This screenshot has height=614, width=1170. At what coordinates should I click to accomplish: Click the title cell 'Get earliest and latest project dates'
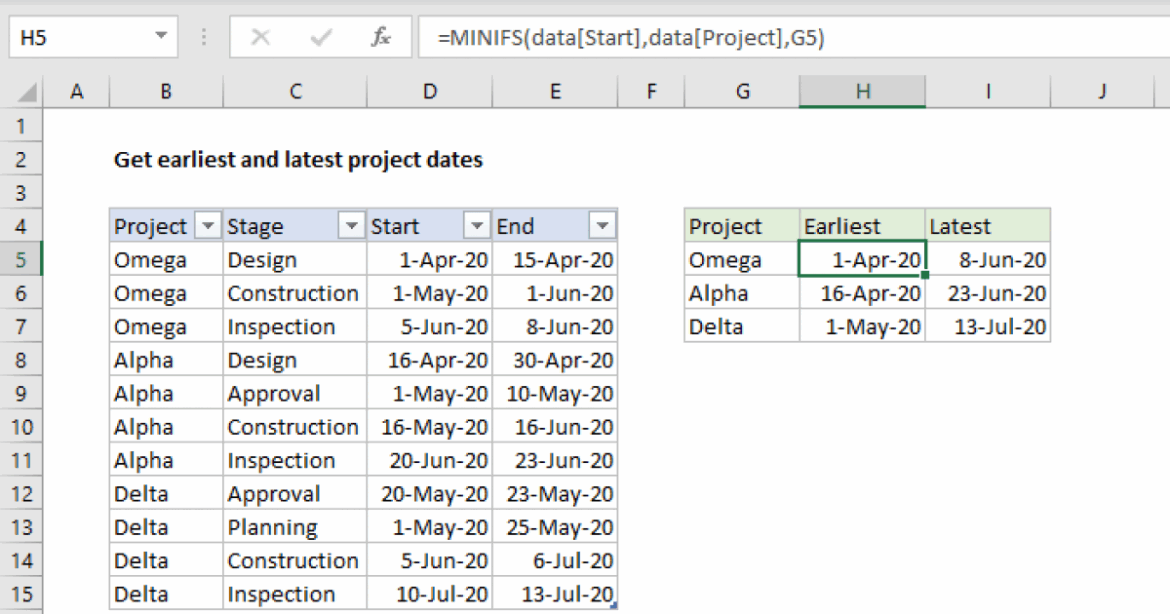tap(298, 160)
